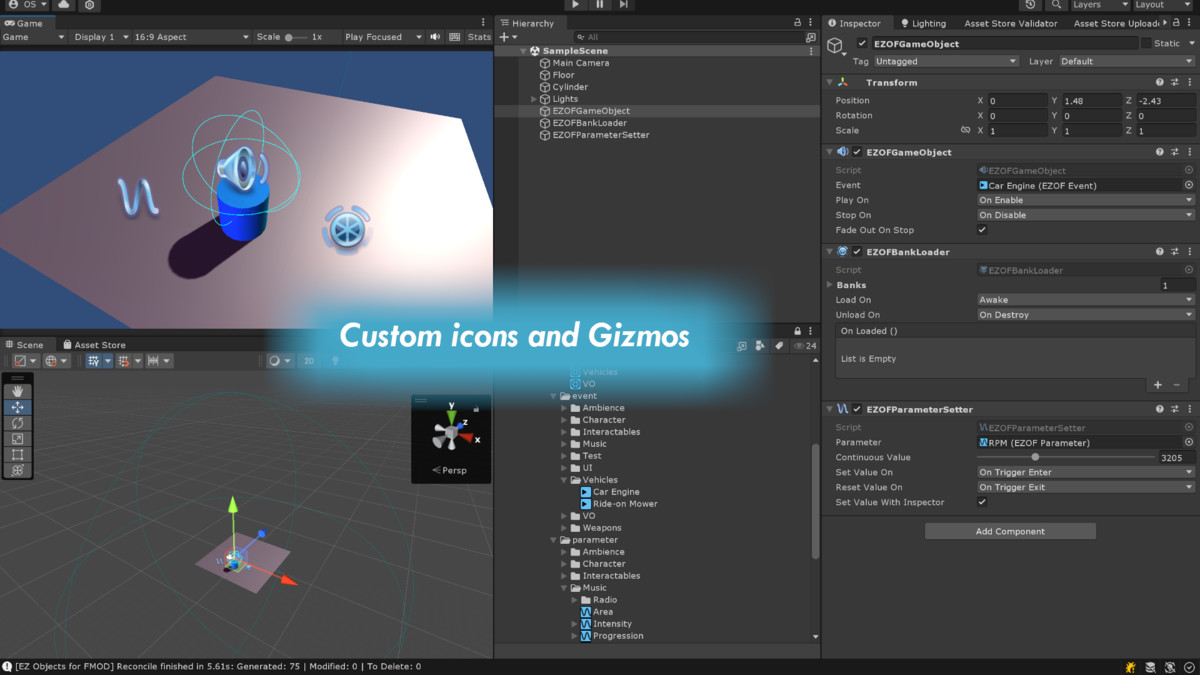1200x675 pixels.
Task: Open Transform component preset icon
Action: pyautogui.click(x=1175, y=83)
